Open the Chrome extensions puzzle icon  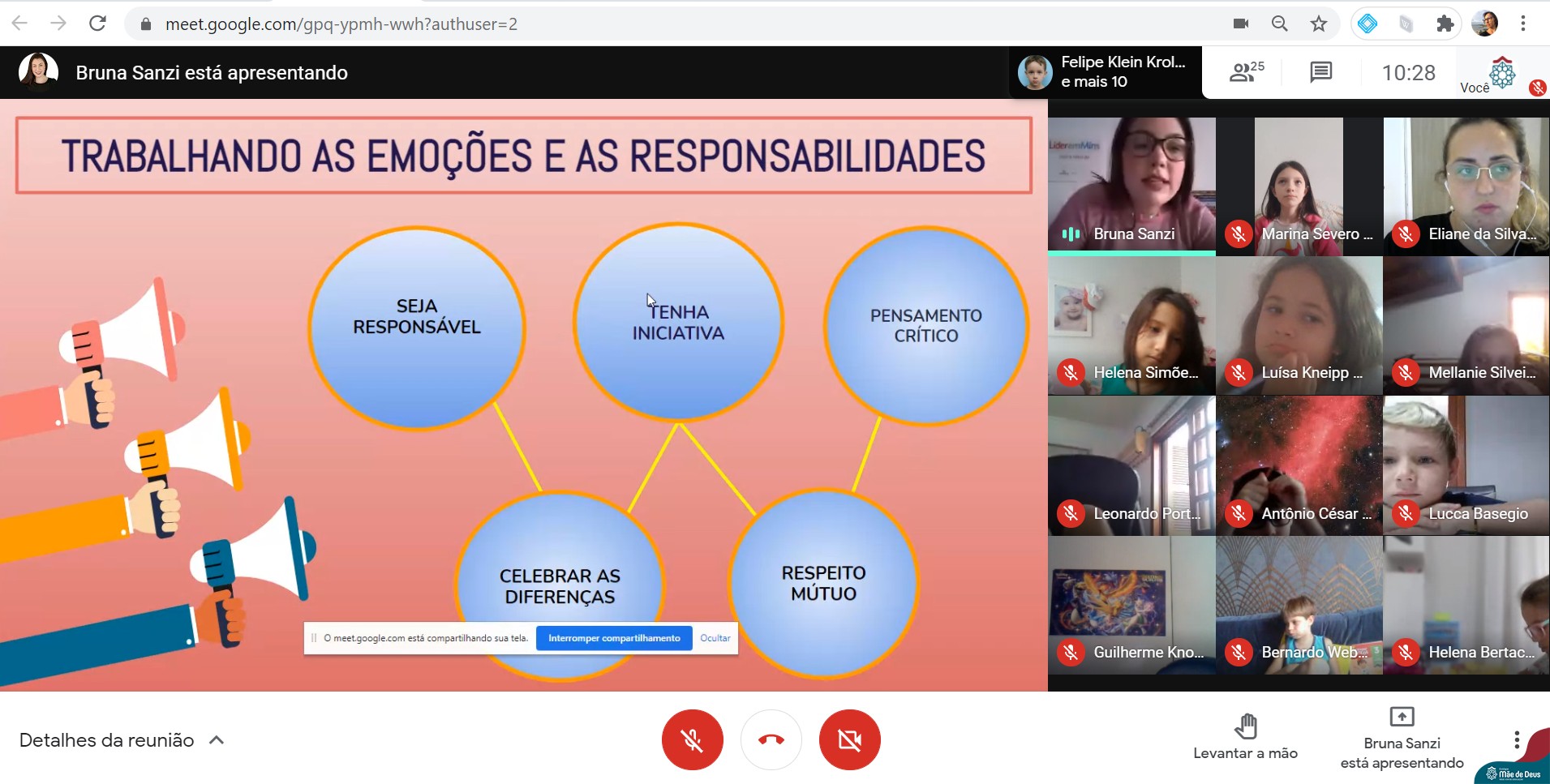coord(1445,24)
